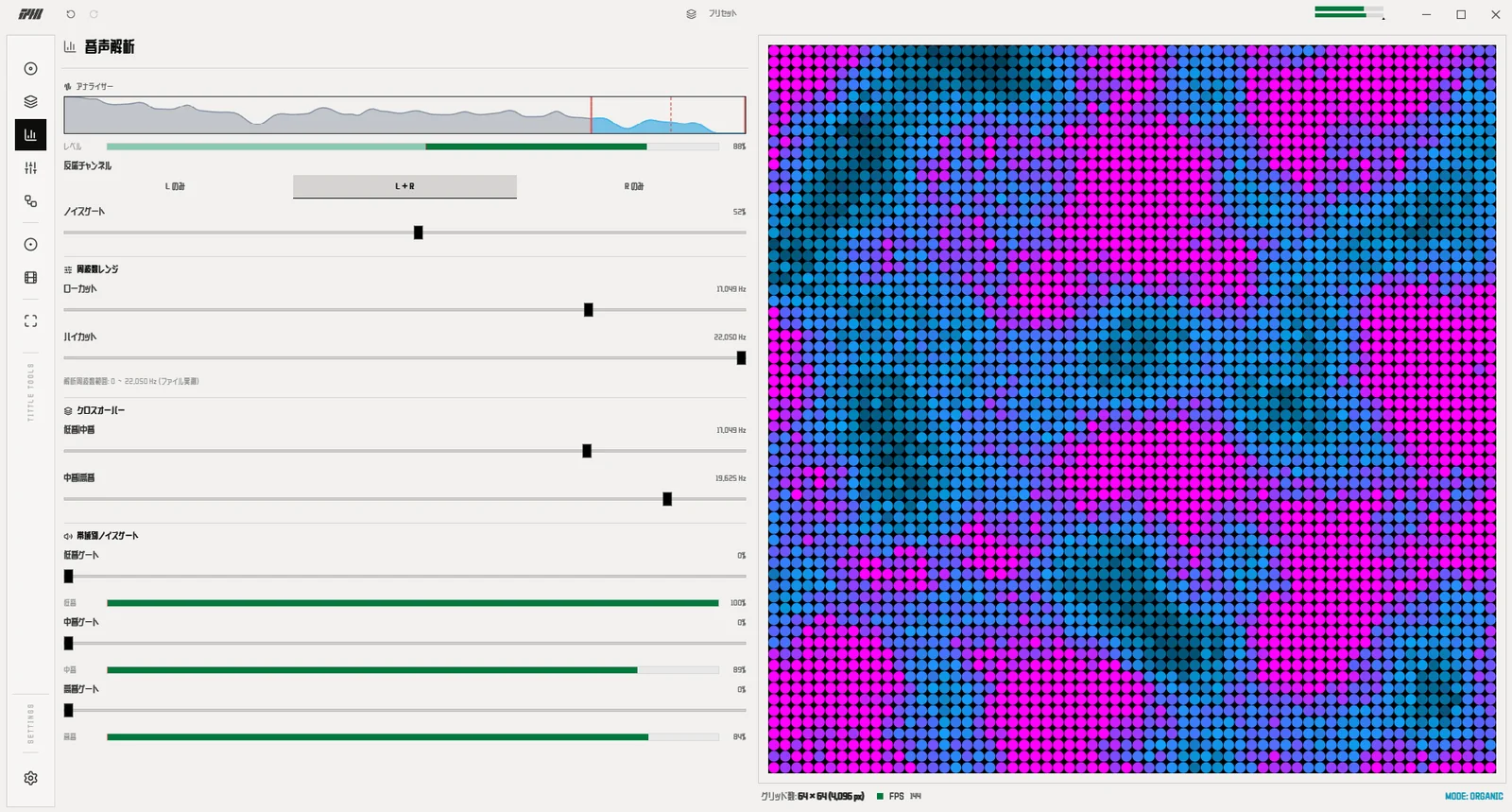The height and width of the screenshot is (812, 1512).
Task: Select the R のみ channel option
Action: tap(634, 186)
